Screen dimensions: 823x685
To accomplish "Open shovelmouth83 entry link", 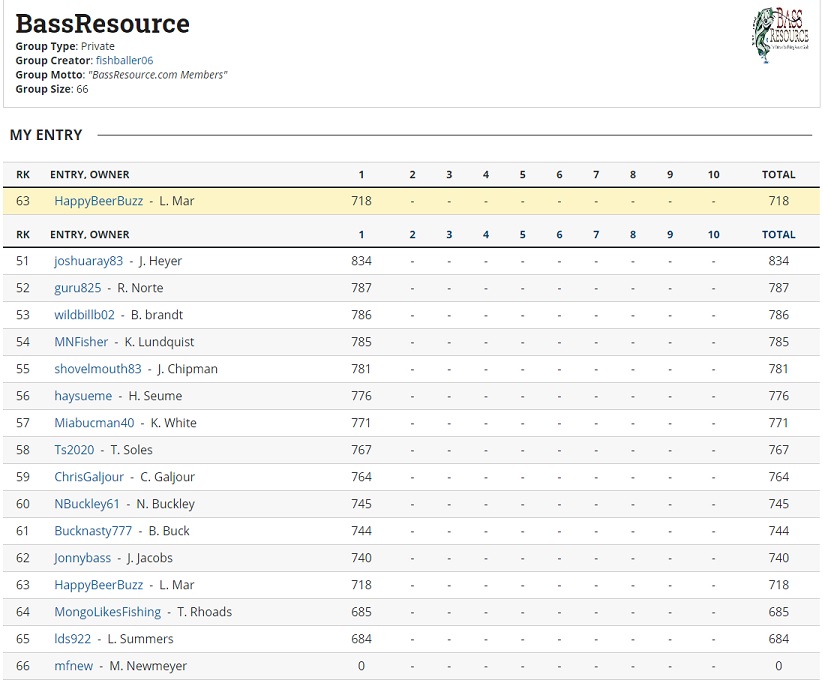I will [x=98, y=369].
